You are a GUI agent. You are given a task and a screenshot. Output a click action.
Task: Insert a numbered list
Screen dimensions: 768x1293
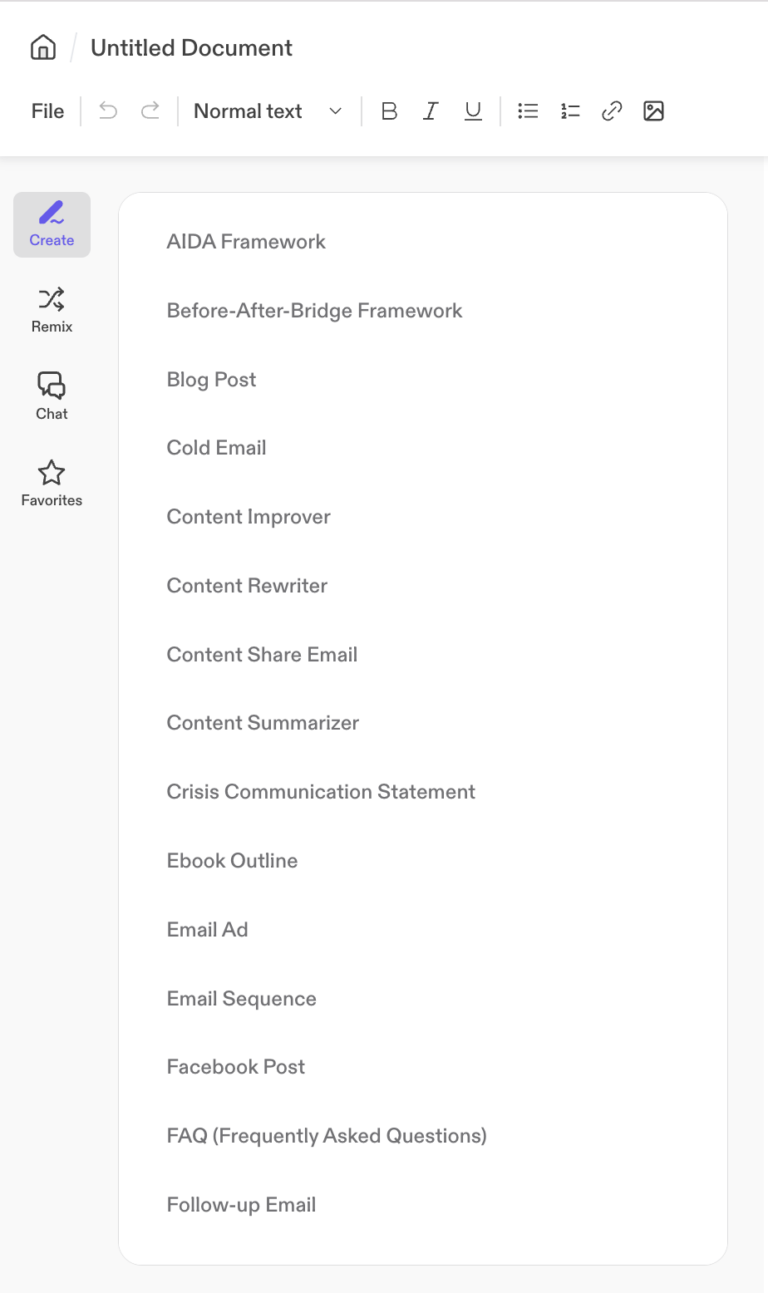click(570, 111)
